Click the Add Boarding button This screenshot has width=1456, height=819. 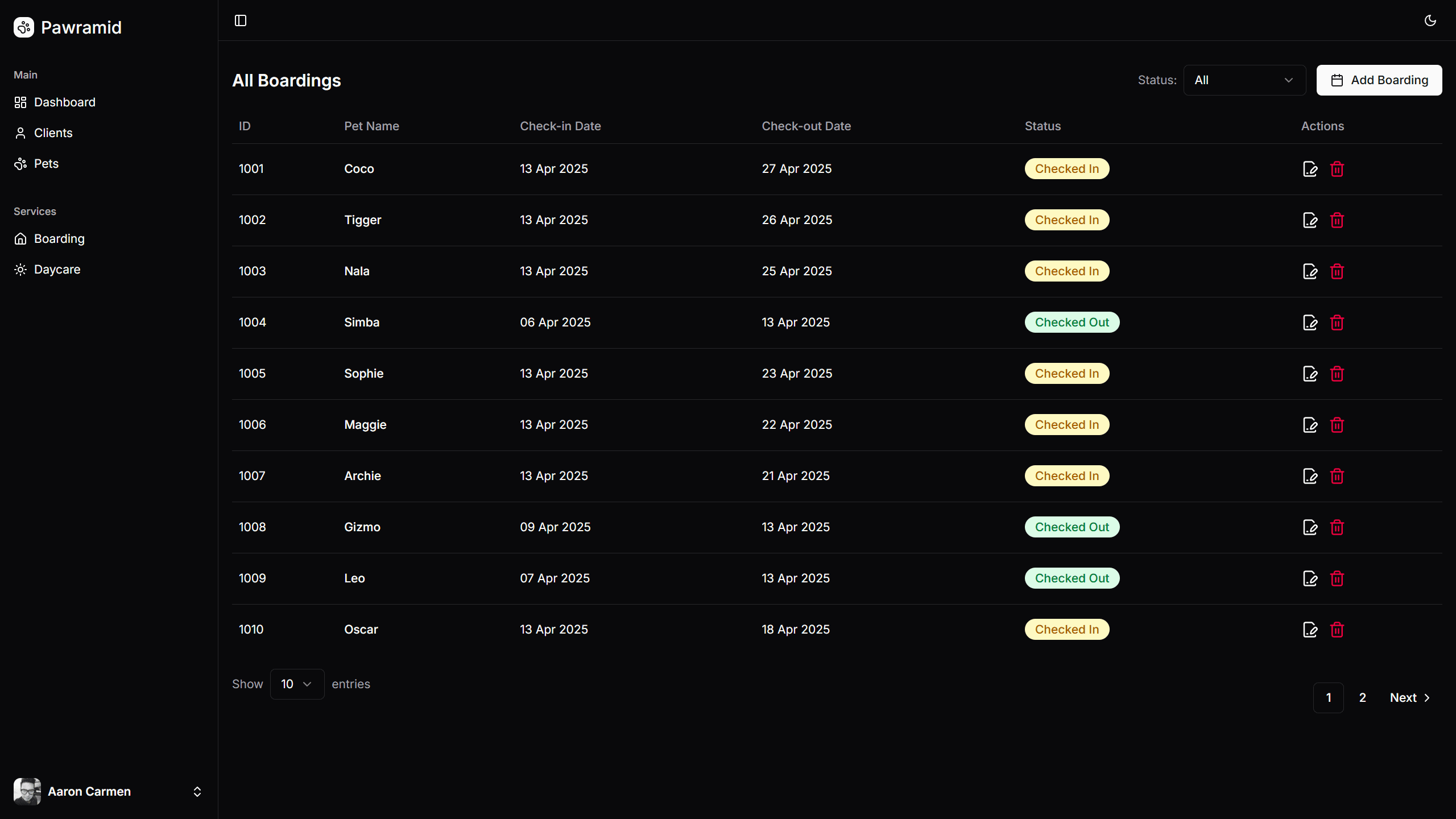pyautogui.click(x=1379, y=80)
